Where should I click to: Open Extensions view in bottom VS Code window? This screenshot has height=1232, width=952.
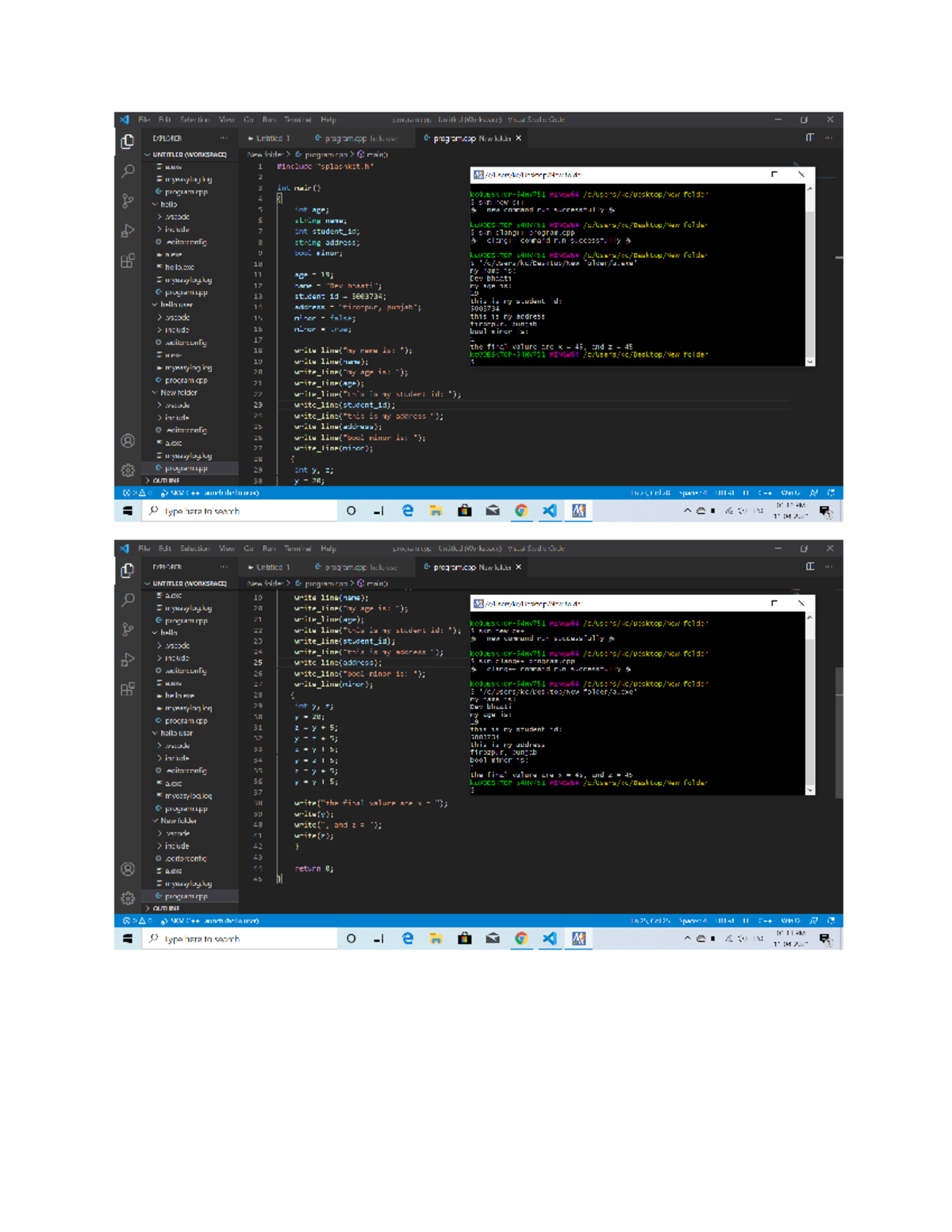pyautogui.click(x=128, y=689)
